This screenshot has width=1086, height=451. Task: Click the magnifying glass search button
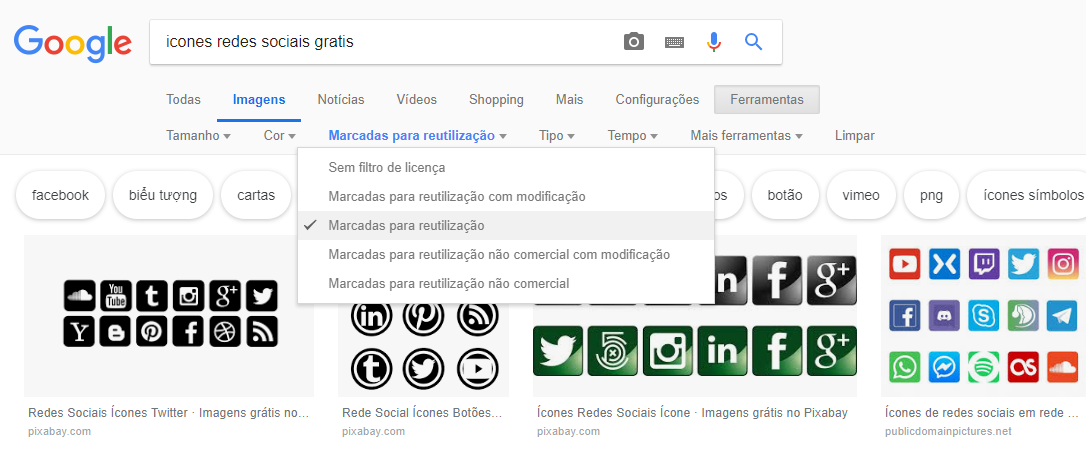(x=754, y=42)
